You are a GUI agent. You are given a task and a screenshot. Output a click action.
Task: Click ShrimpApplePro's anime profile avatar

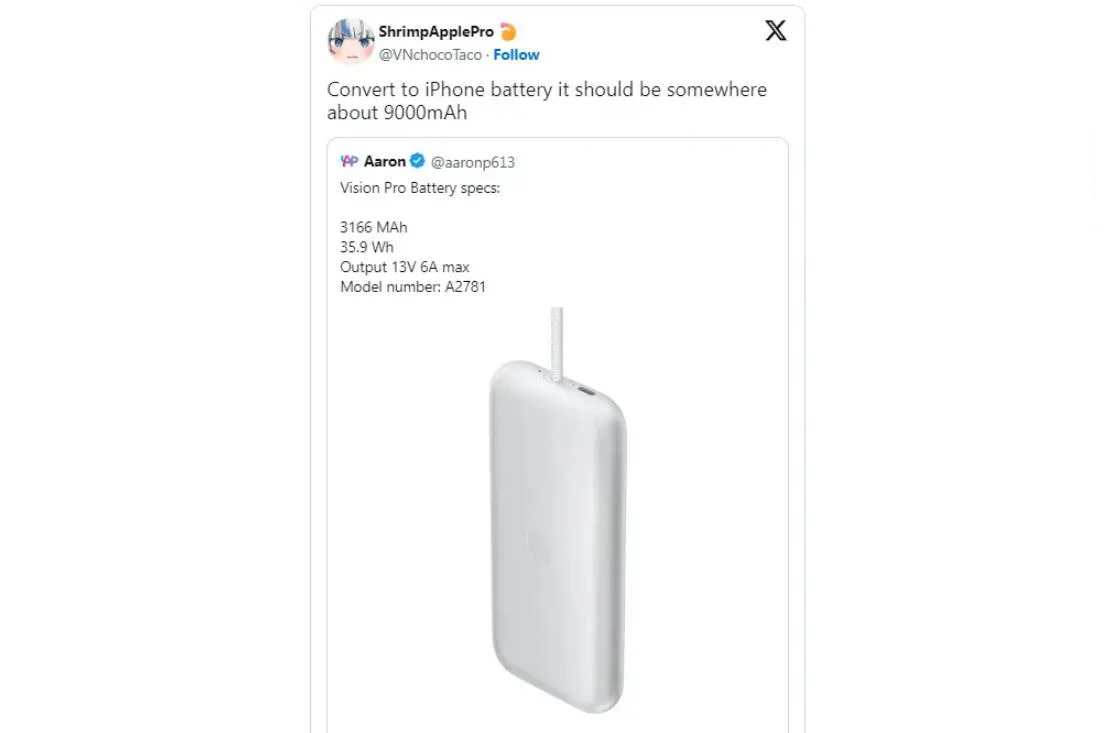click(350, 41)
